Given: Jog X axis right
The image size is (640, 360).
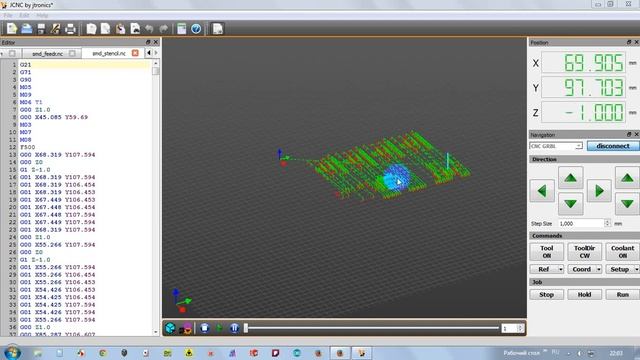Looking at the screenshot, I should [x=599, y=191].
